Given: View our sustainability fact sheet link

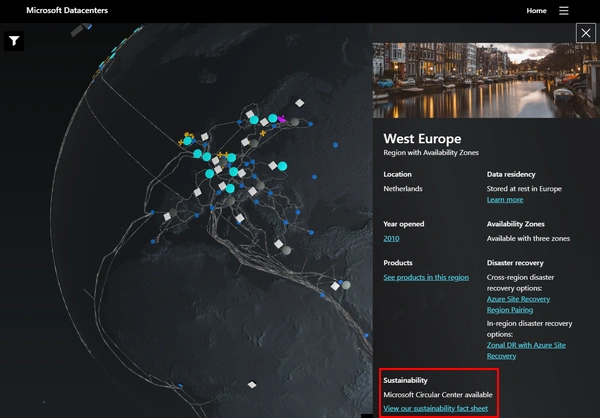Looking at the screenshot, I should click(435, 408).
